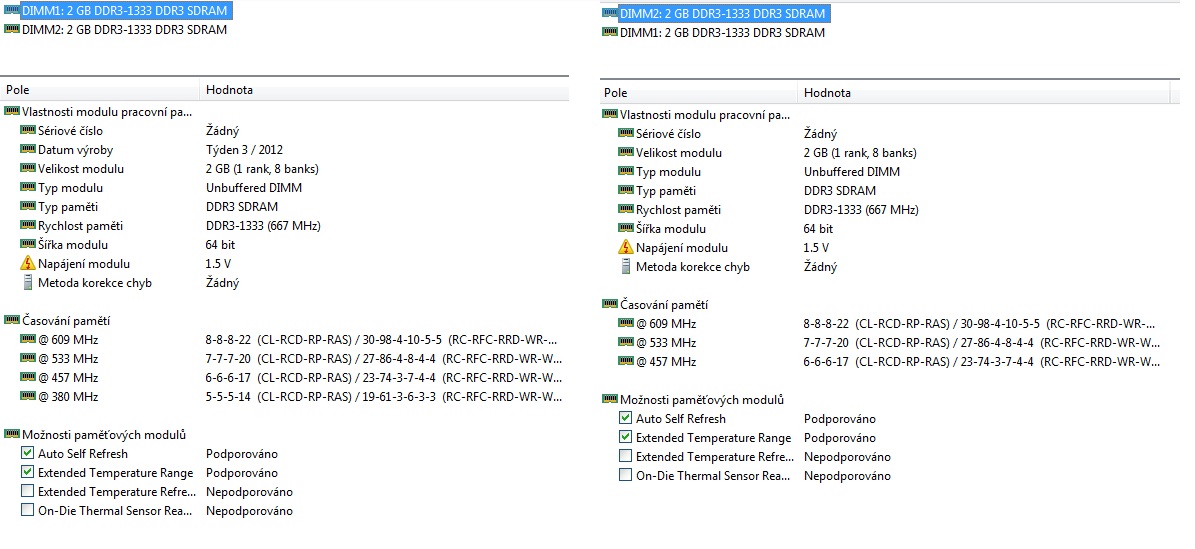Select Unbuffered DIMM value in DIMM2-highlighted pane
The image size is (1195, 549).
tap(852, 172)
